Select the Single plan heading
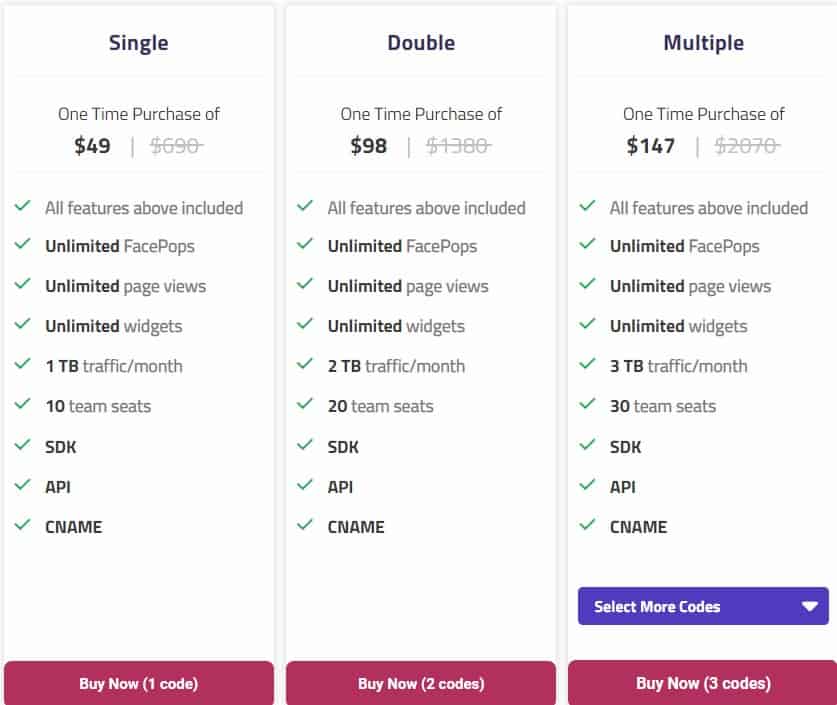 coord(139,43)
